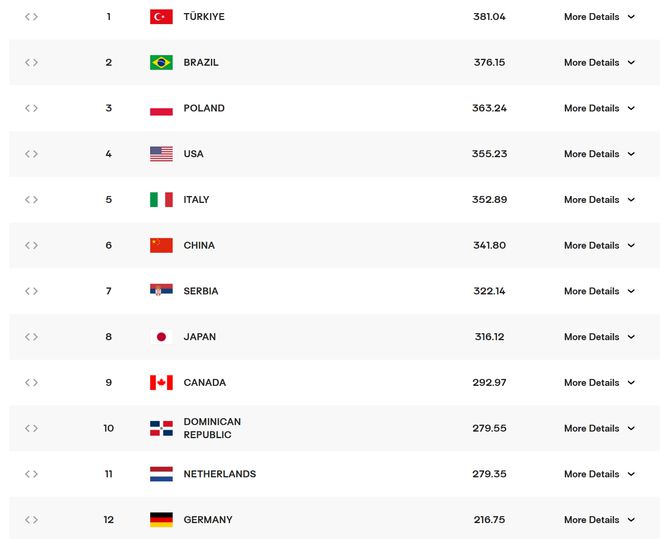660x539 pixels.
Task: Select the Japan flag icon
Action: (161, 337)
